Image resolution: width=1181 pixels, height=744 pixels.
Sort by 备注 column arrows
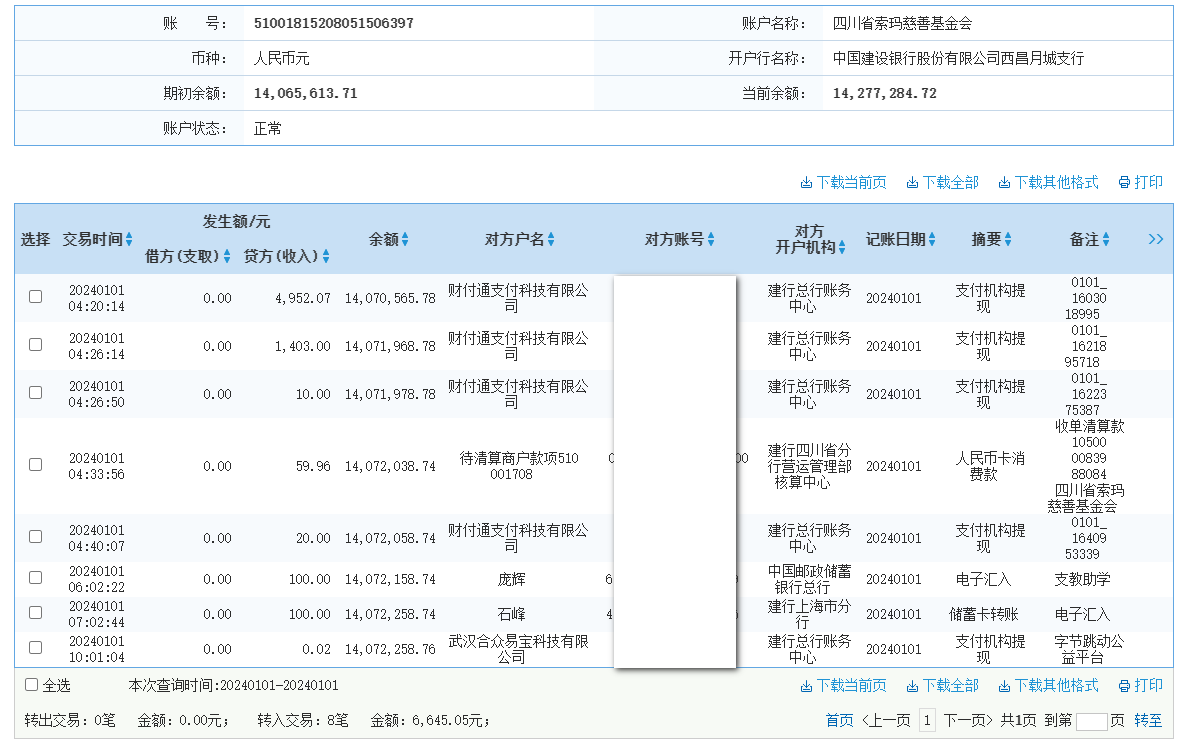(1106, 239)
